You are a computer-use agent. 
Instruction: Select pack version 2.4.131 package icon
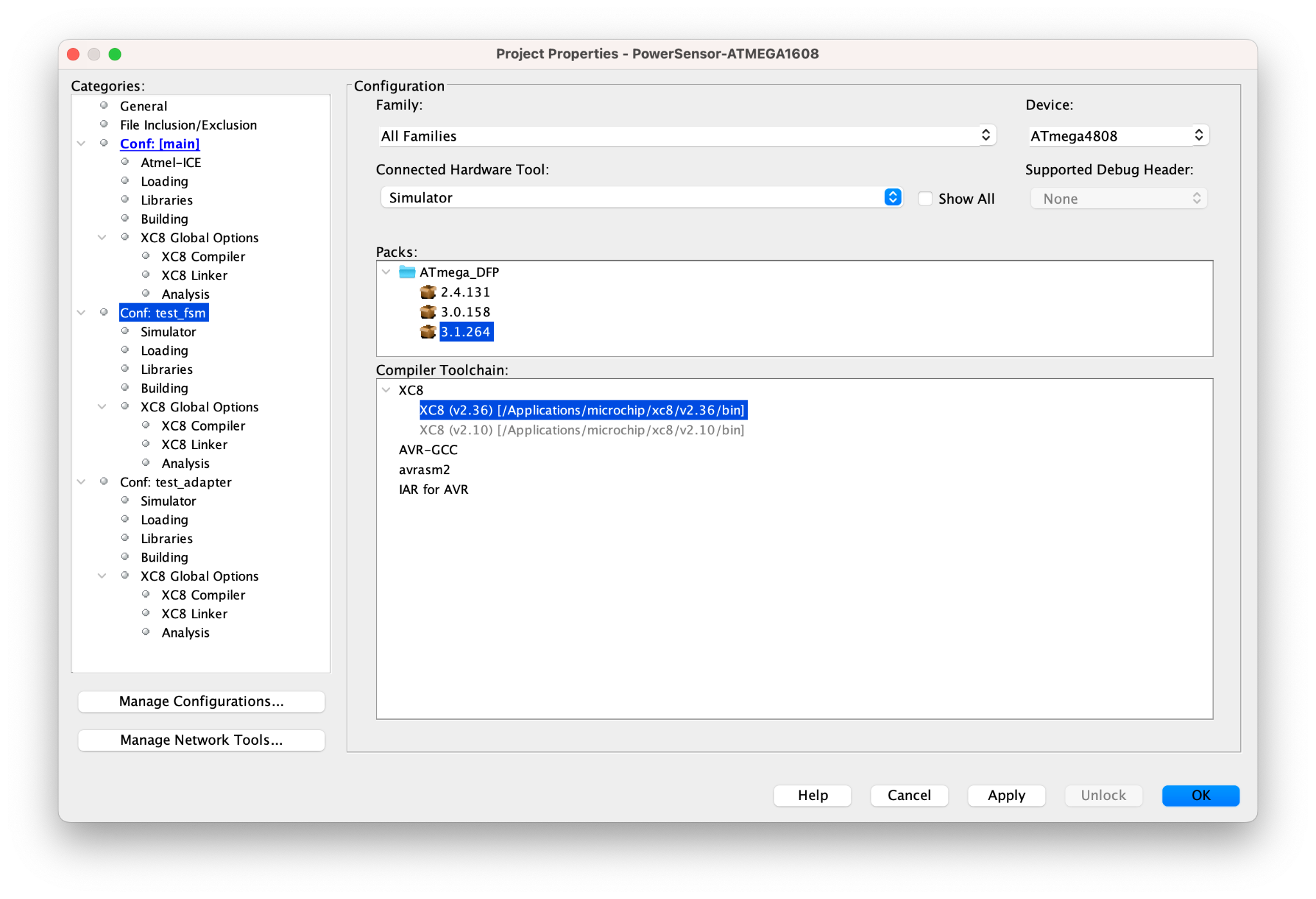point(427,292)
